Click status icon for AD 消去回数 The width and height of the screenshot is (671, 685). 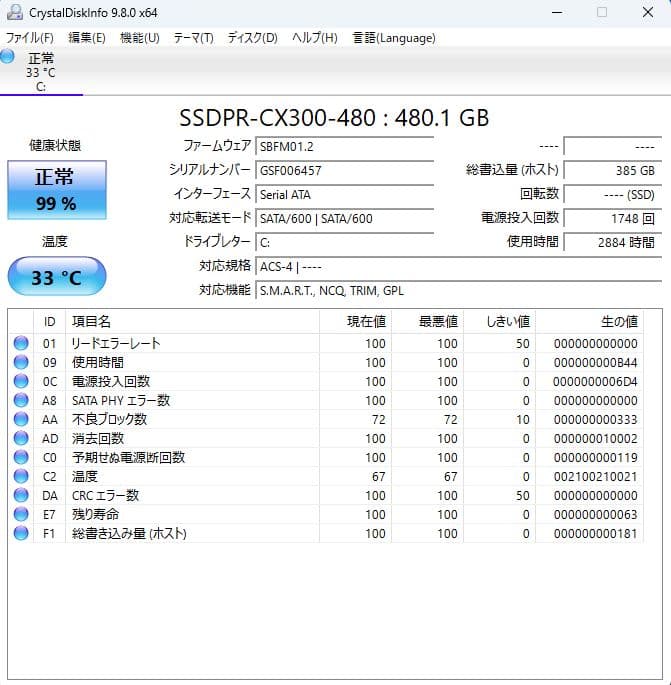(x=21, y=438)
